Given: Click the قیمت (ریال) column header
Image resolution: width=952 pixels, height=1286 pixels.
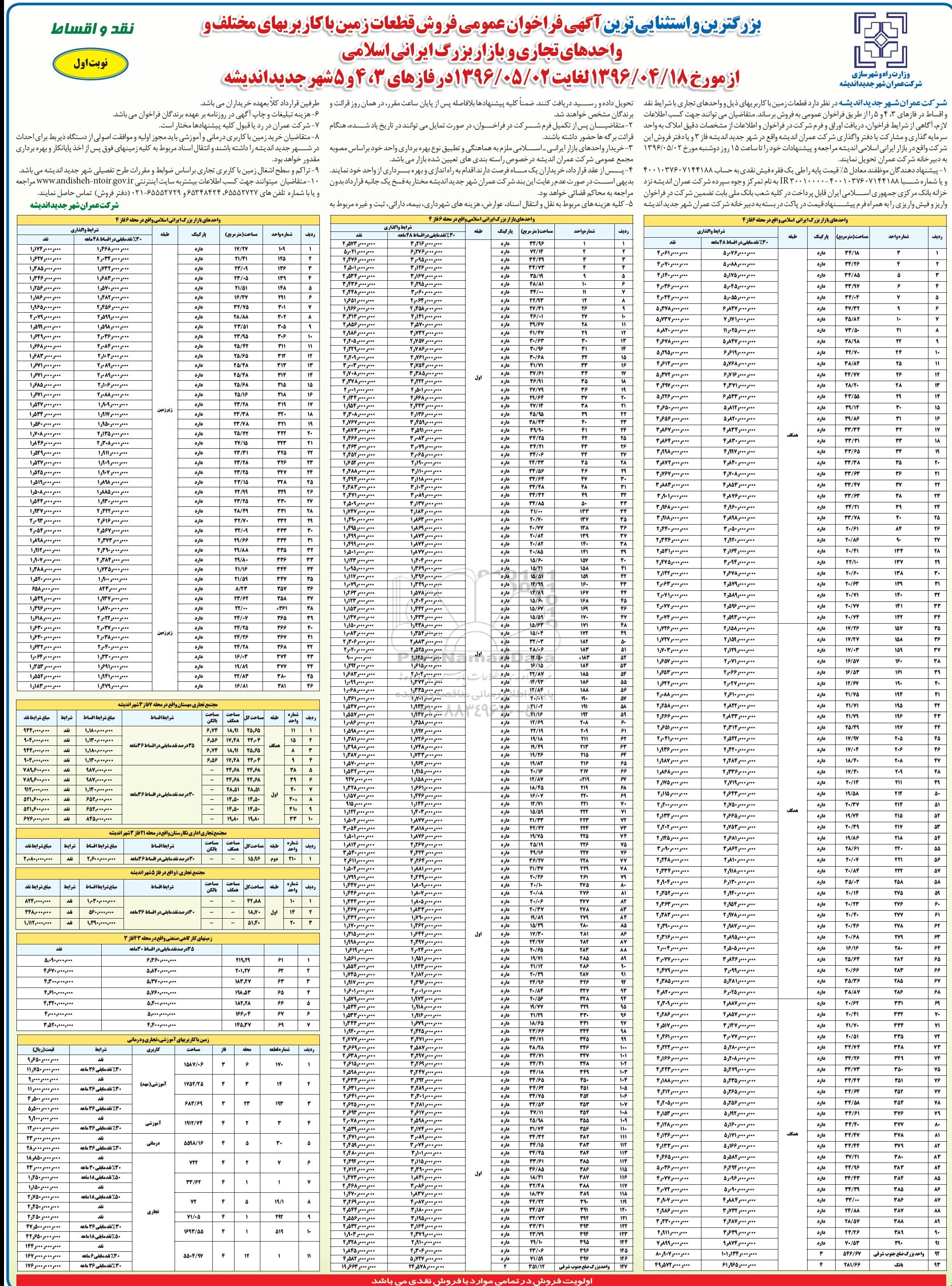Looking at the screenshot, I should point(43,1050).
